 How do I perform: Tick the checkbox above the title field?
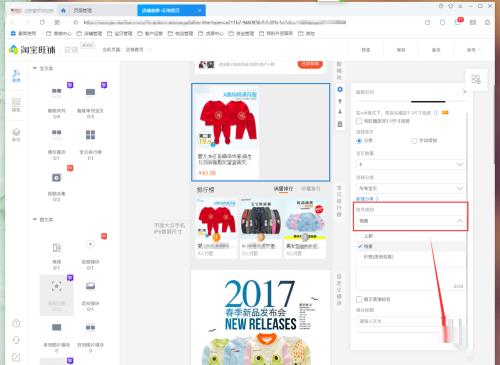[x=359, y=299]
